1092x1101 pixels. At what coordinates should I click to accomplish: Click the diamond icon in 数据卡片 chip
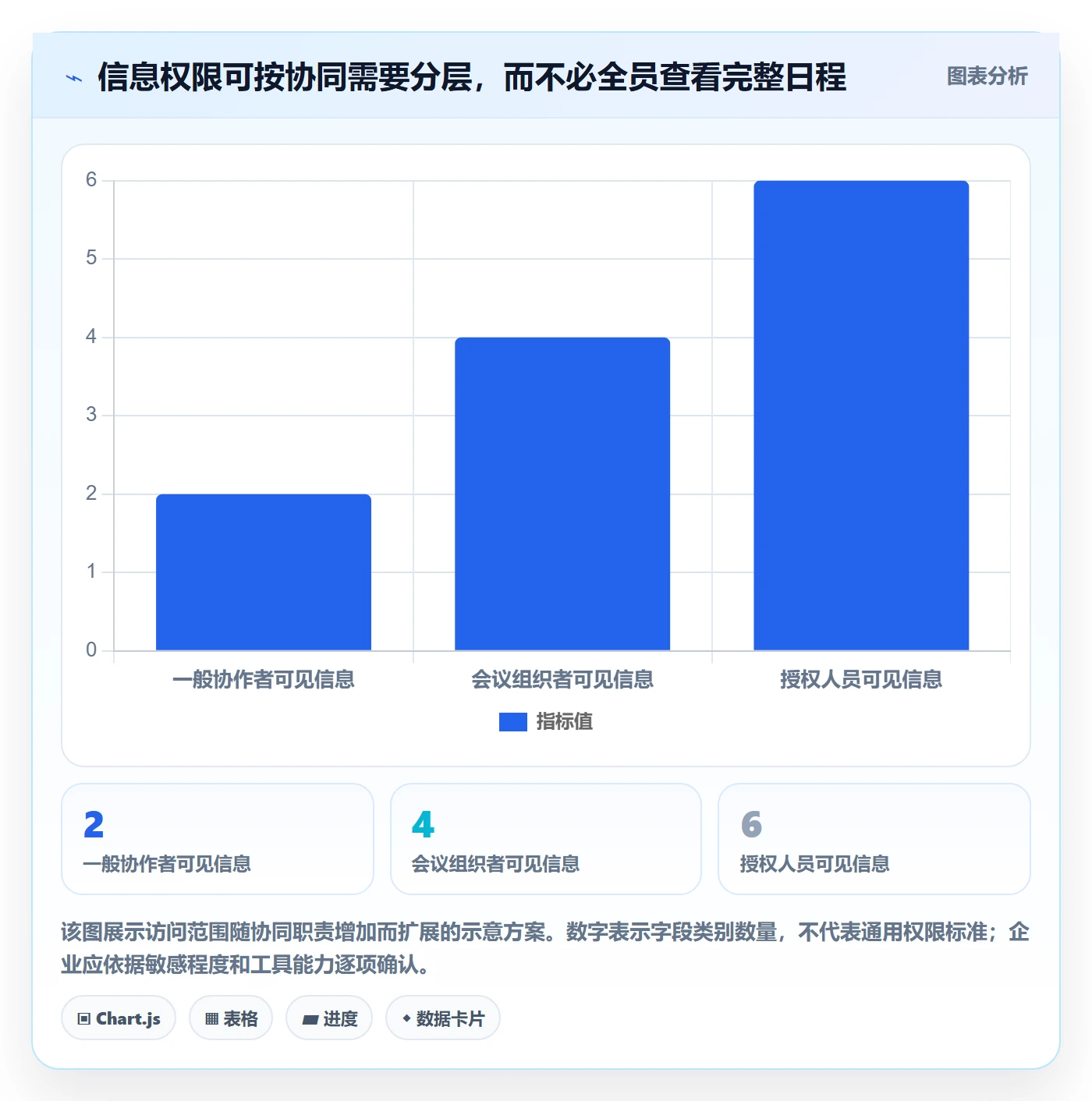pos(406,1018)
